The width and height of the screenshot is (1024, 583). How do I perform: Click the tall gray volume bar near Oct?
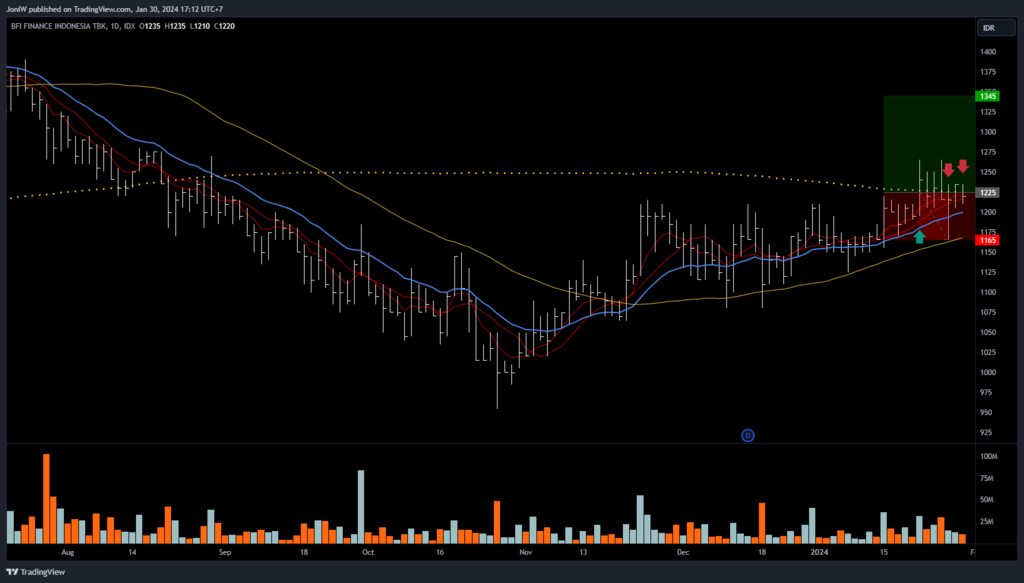pos(360,506)
